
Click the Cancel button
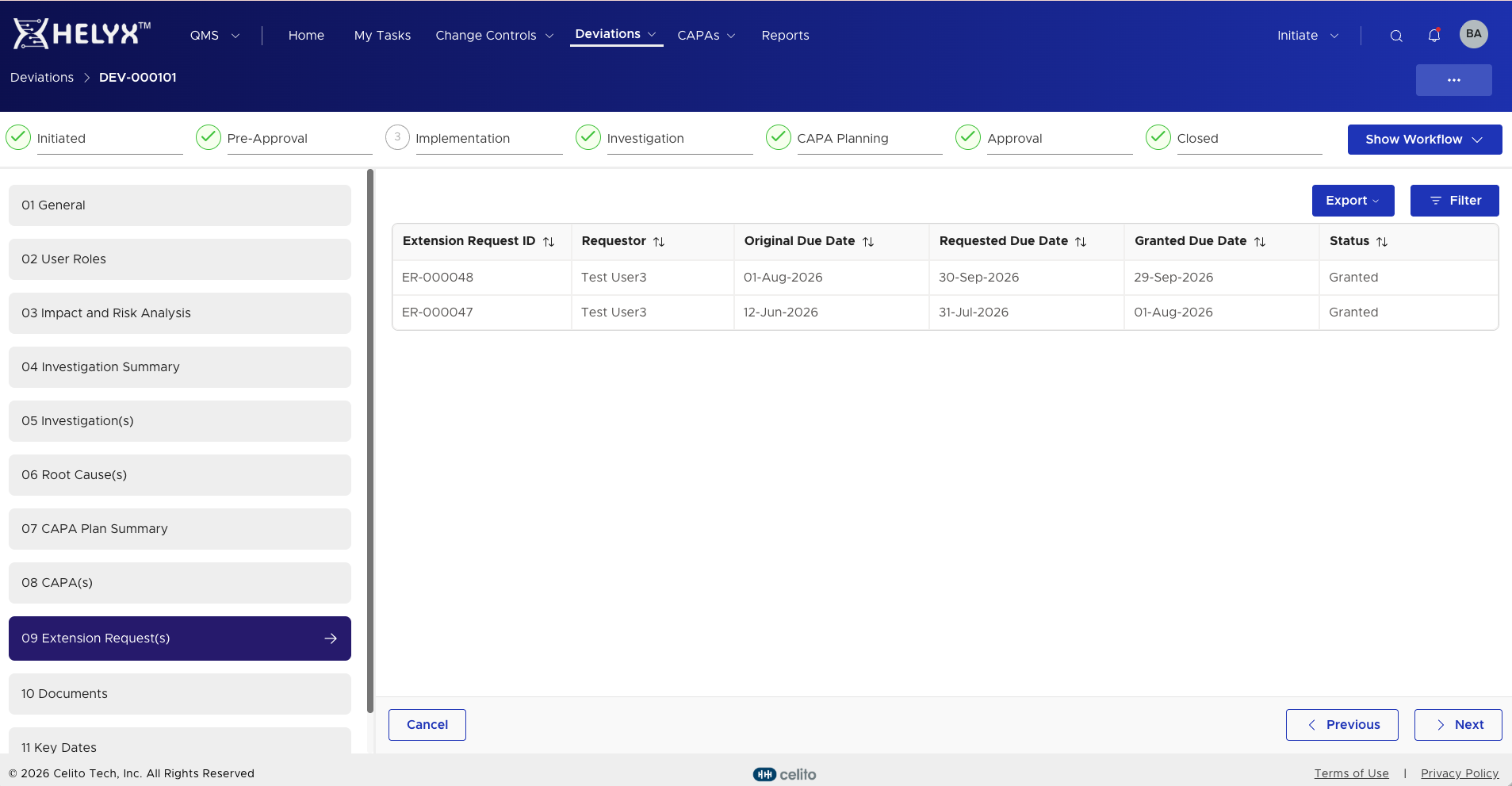pyautogui.click(x=427, y=725)
